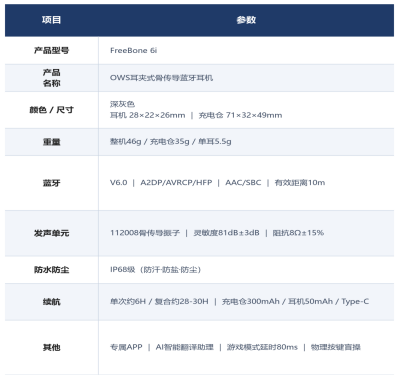Screen dimensions: 399x379
Task: Click the 参数 column header
Action: pyautogui.click(x=246, y=20)
